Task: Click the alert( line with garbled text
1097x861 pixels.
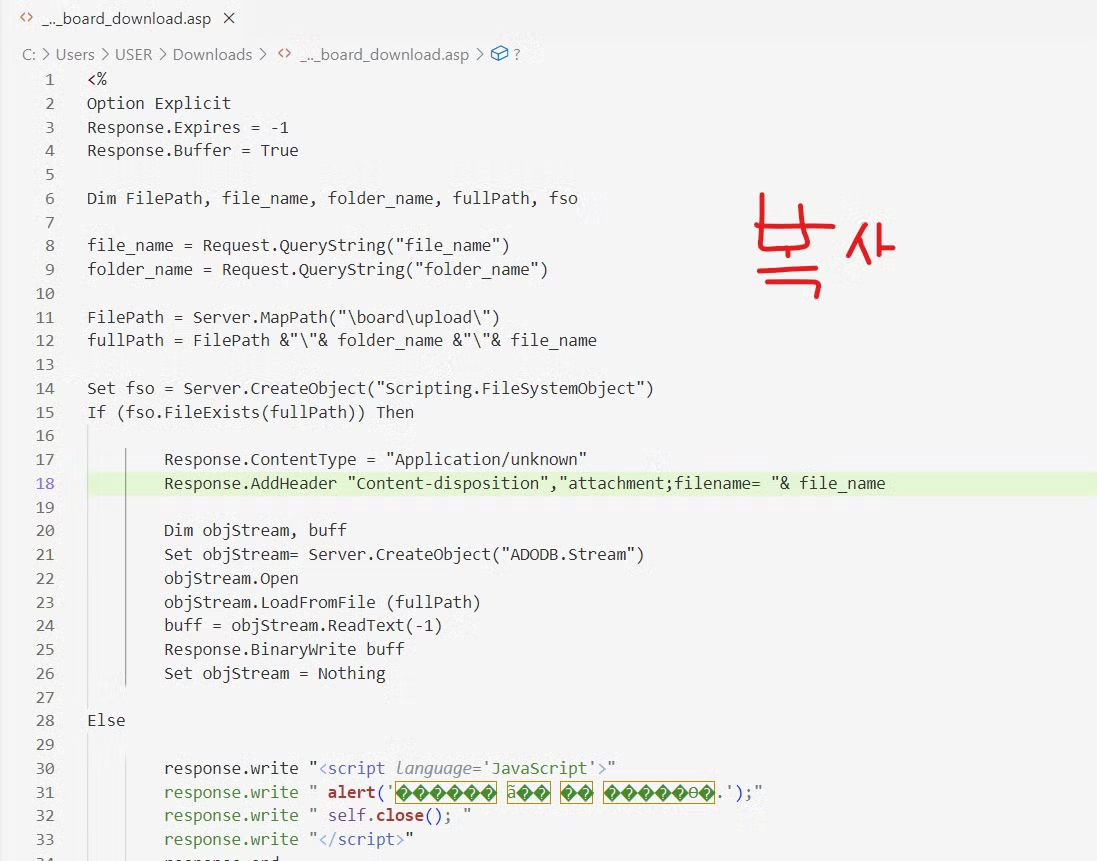Action: point(463,792)
